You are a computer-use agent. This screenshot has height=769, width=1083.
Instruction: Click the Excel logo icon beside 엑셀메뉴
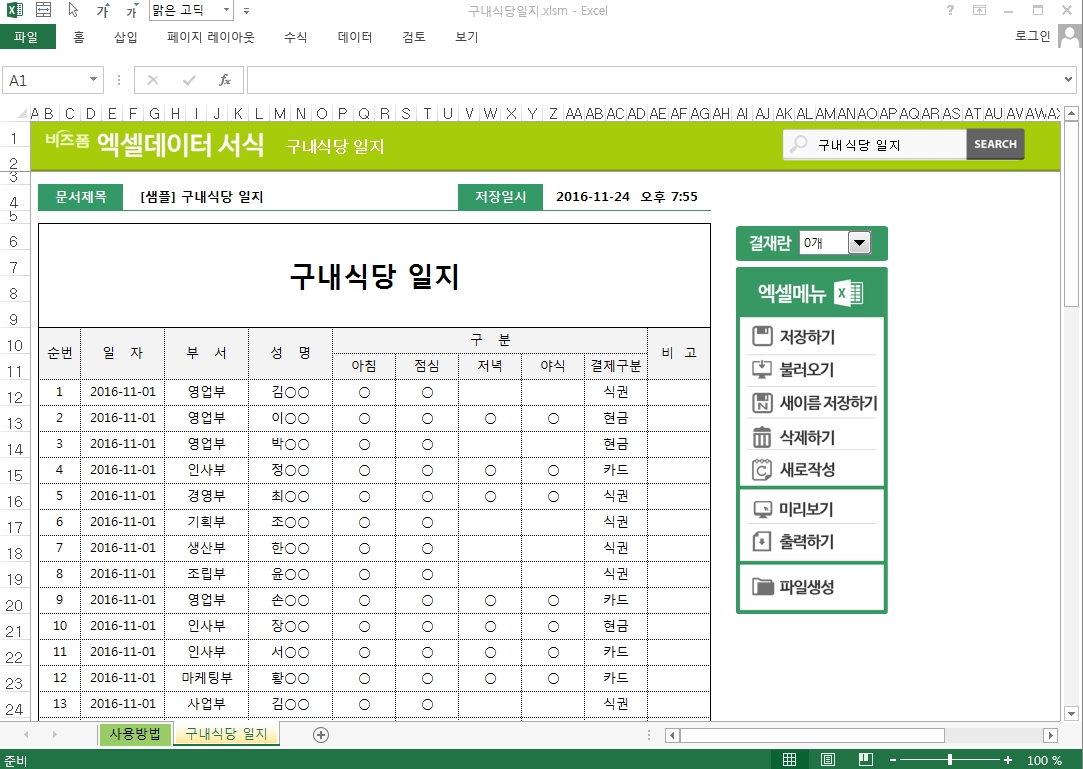click(848, 293)
